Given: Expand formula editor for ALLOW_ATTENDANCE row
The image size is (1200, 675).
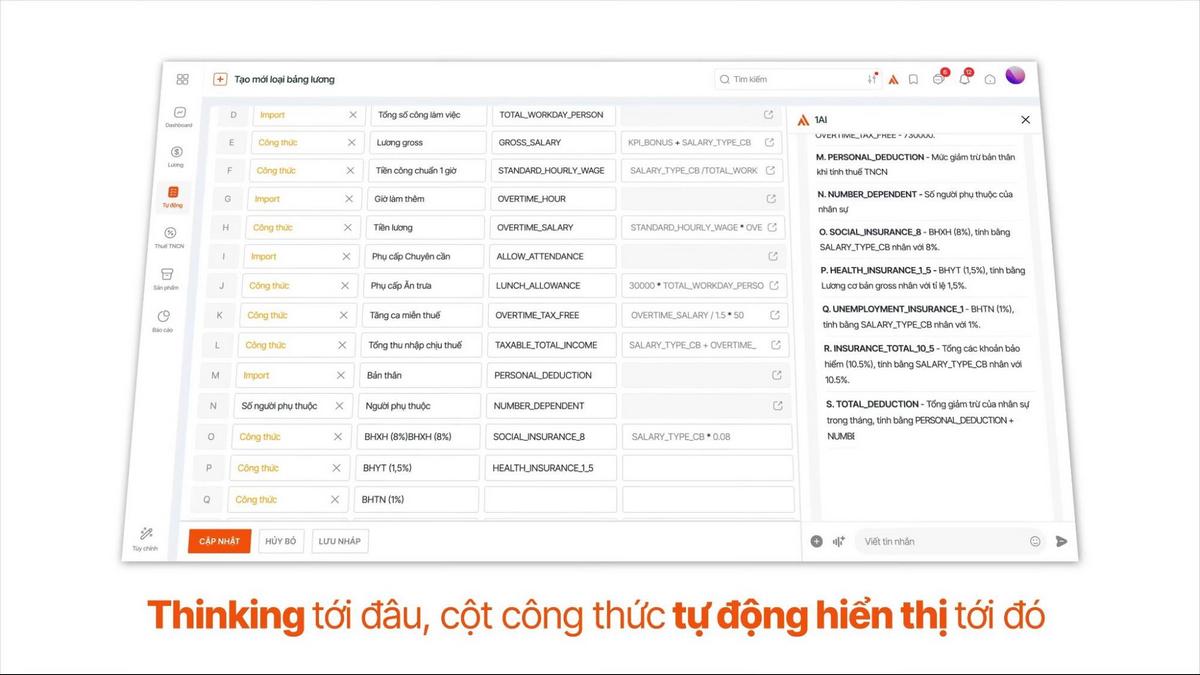Looking at the screenshot, I should (x=772, y=256).
